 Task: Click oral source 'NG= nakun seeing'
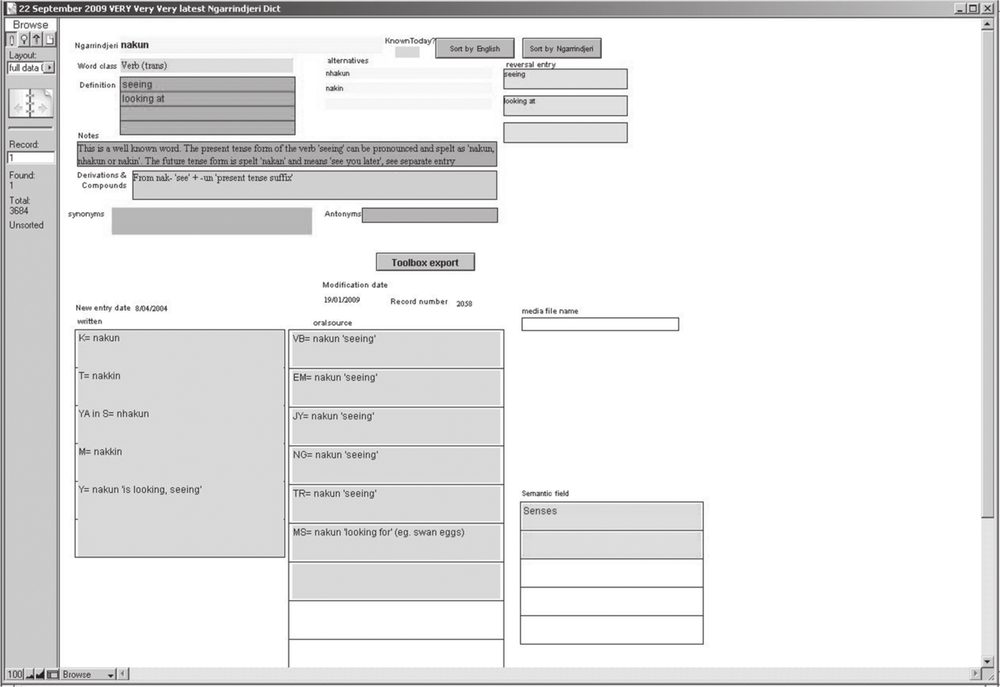pos(396,465)
